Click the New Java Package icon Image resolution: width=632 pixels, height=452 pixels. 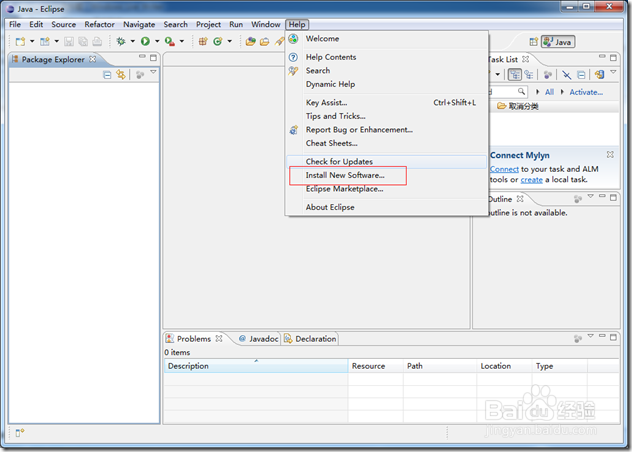pos(203,42)
